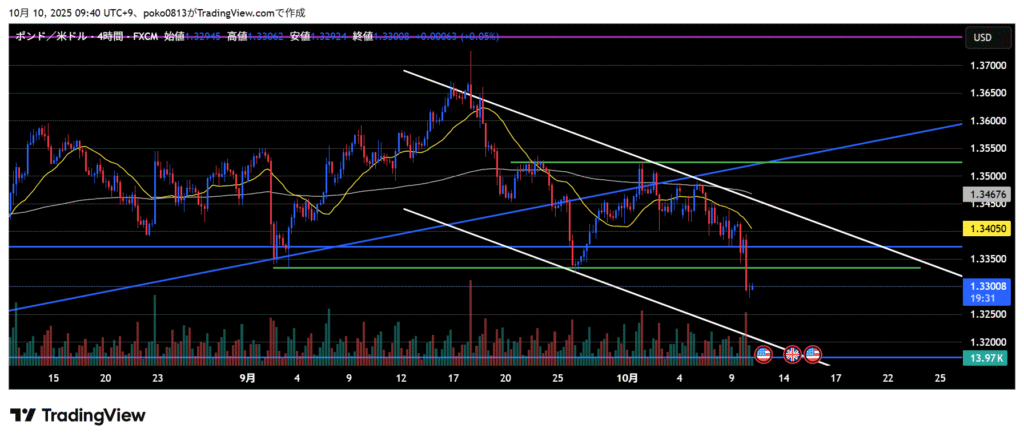
Task: Click the 23 date on time axis
Action: click(x=157, y=378)
